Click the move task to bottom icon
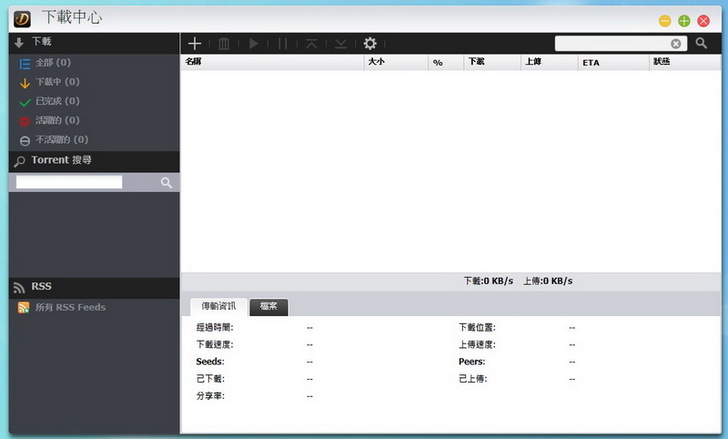Viewport: 728px width, 439px height. [x=341, y=43]
